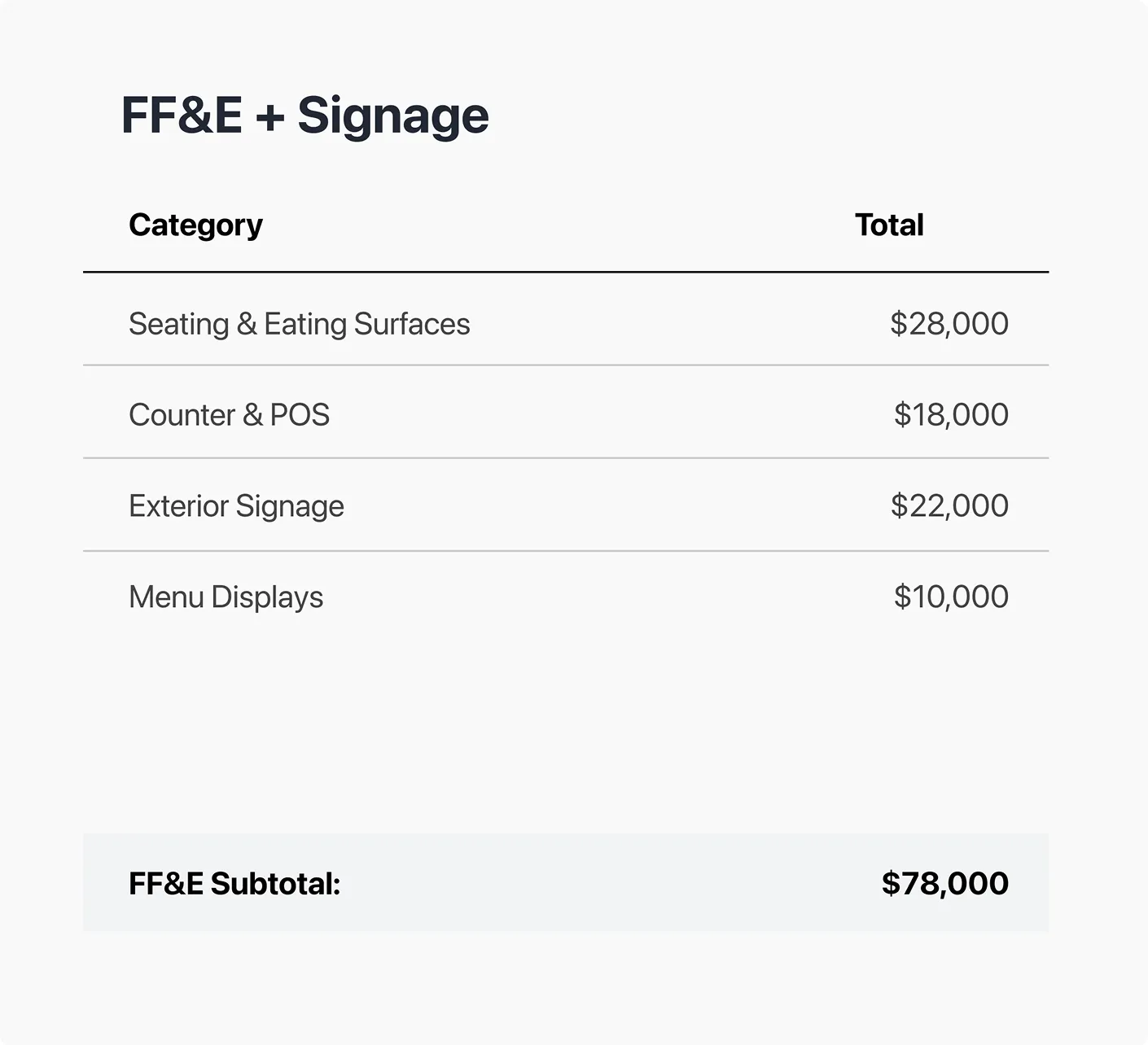Click the 'Seating & Eating Surfaces' row label

click(299, 324)
